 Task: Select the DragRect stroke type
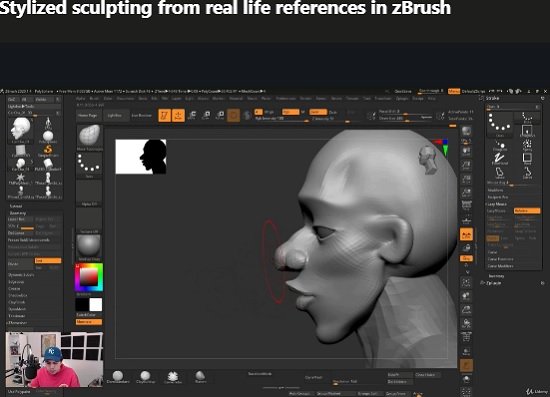coord(527,130)
